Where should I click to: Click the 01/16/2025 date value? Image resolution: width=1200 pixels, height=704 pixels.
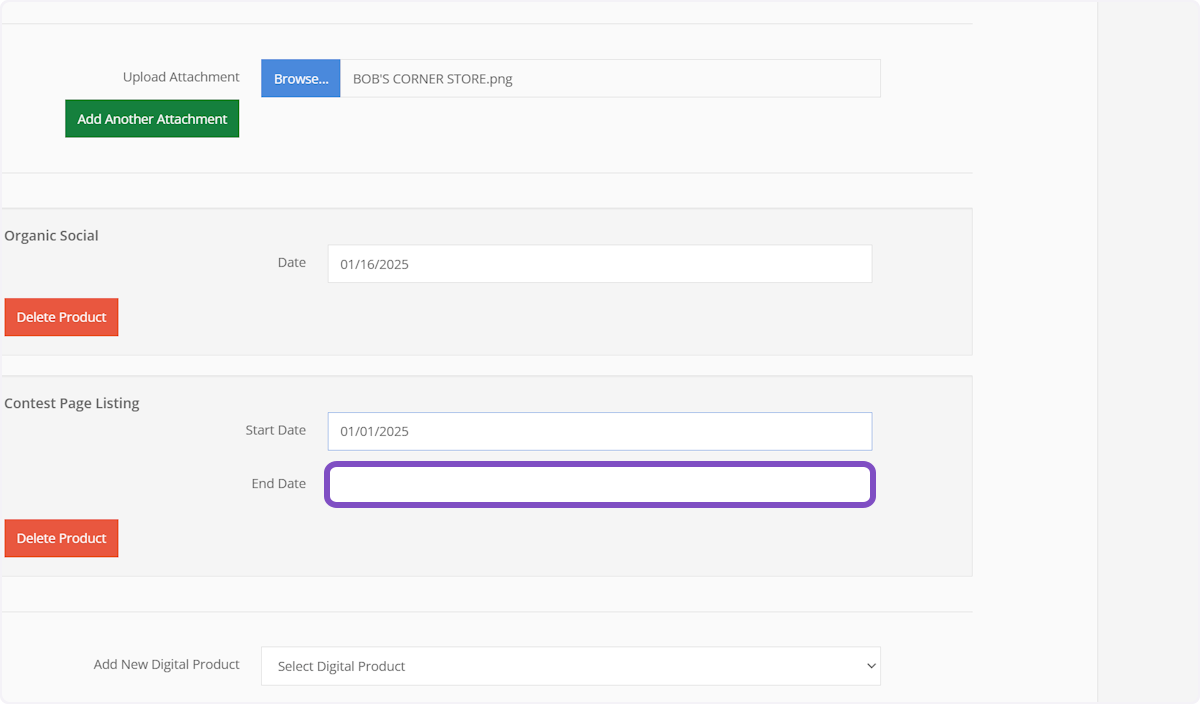pos(374,265)
